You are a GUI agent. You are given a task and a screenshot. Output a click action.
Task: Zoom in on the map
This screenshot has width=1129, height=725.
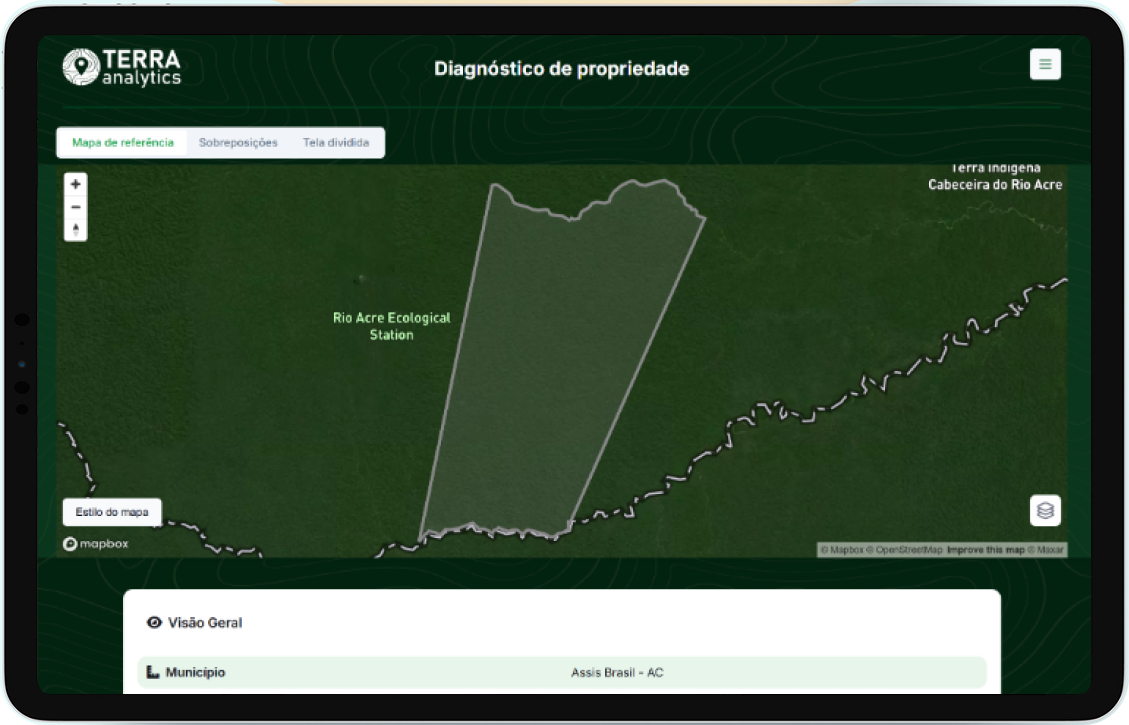(76, 185)
